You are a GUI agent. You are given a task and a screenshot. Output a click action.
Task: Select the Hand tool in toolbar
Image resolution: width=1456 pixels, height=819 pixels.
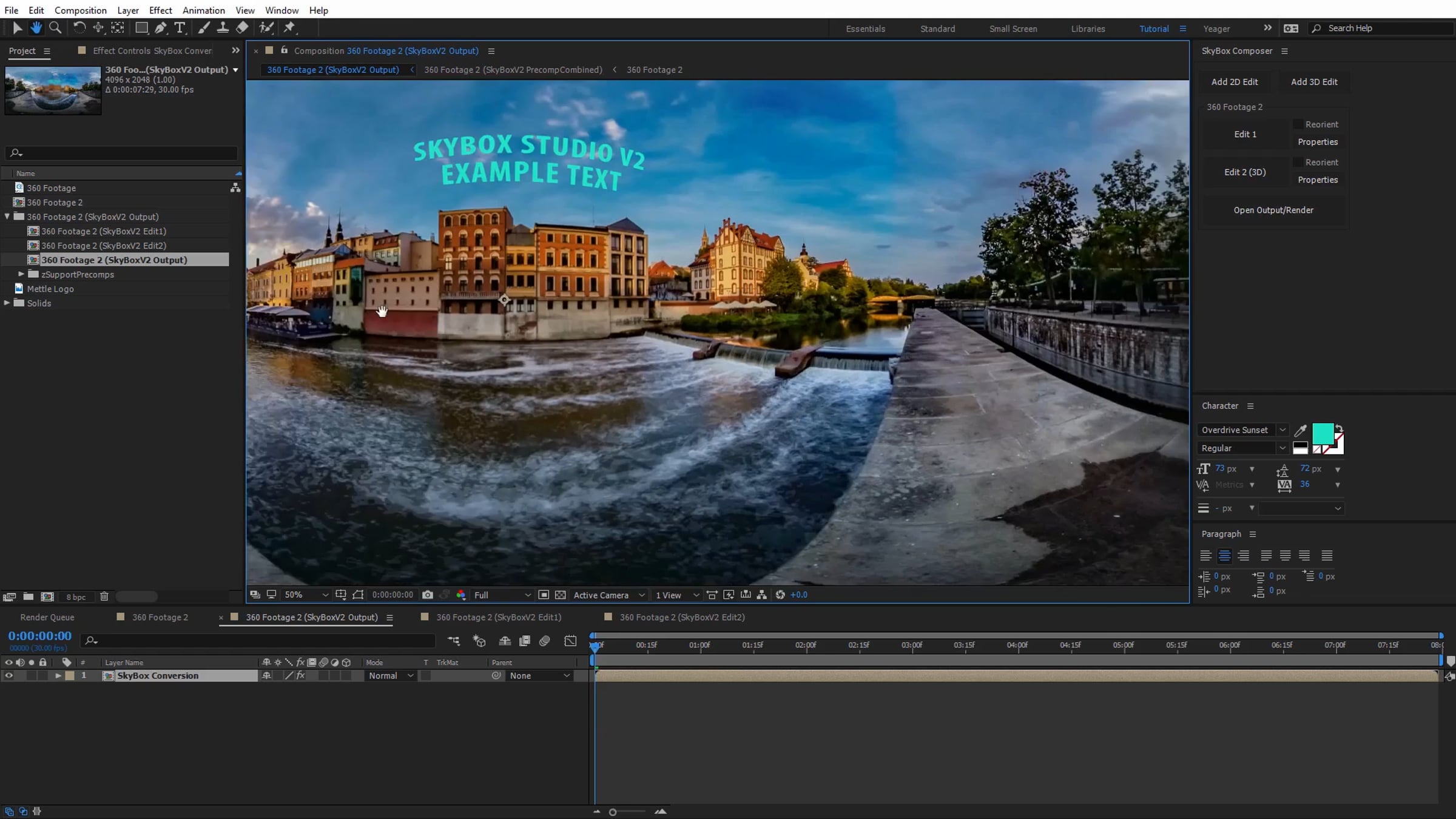tap(36, 28)
